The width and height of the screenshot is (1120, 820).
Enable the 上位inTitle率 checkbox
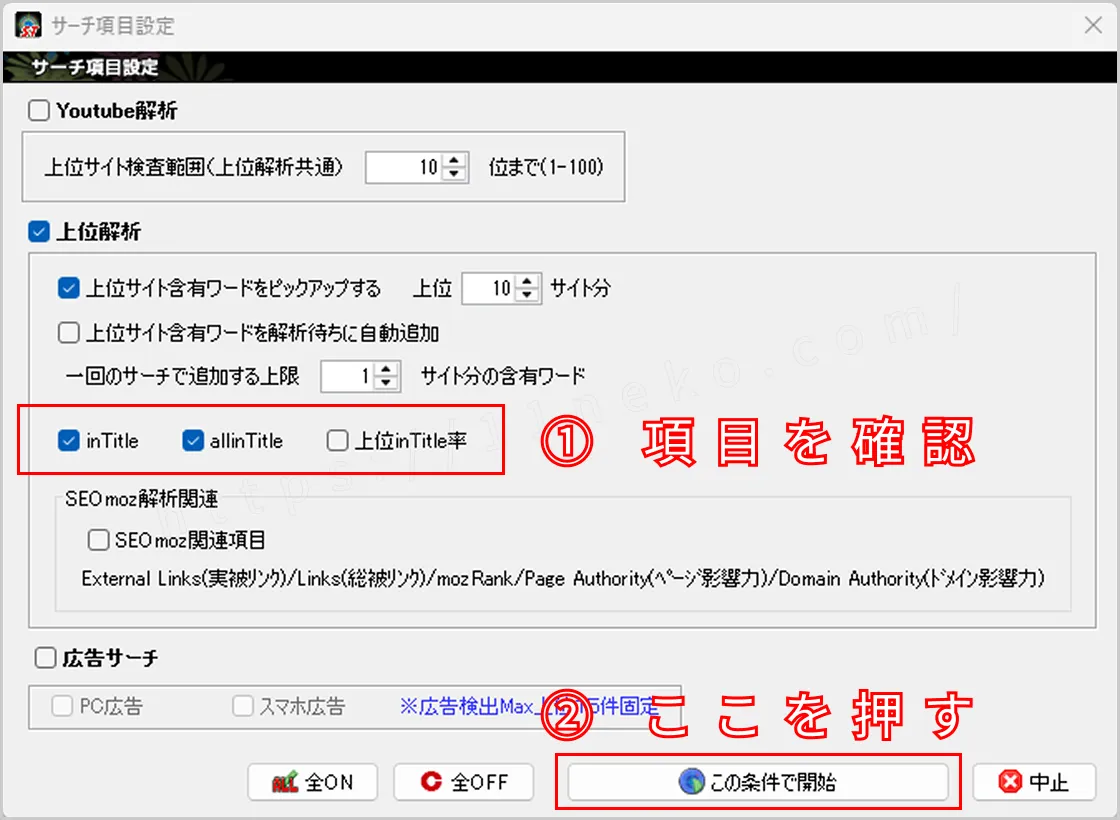tap(337, 440)
